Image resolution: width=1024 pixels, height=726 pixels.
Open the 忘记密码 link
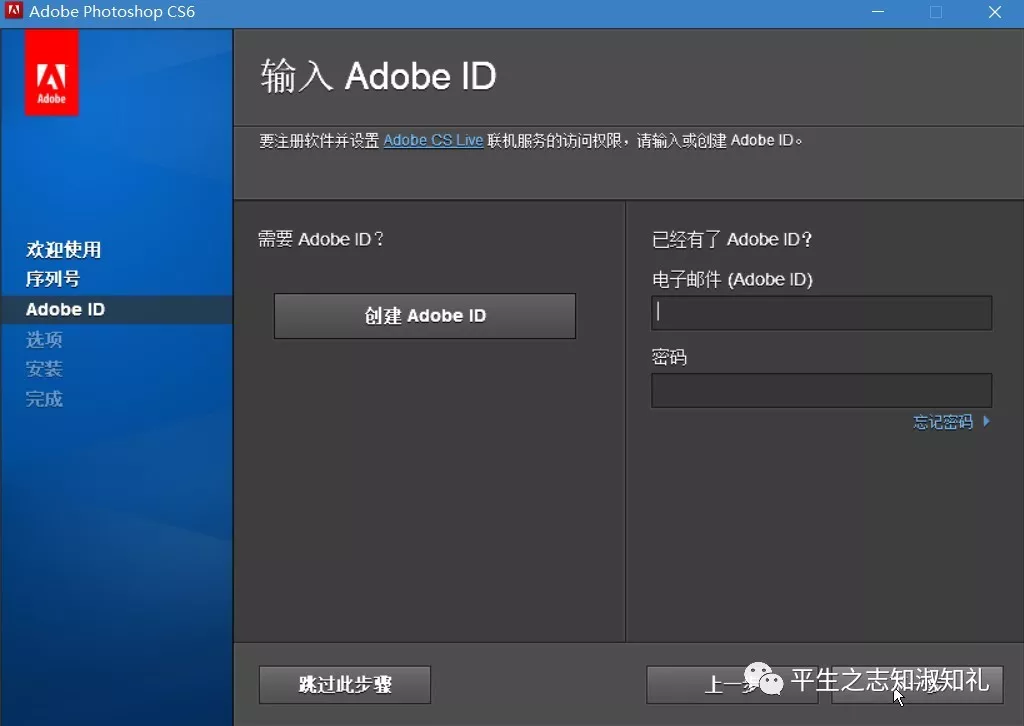click(951, 422)
